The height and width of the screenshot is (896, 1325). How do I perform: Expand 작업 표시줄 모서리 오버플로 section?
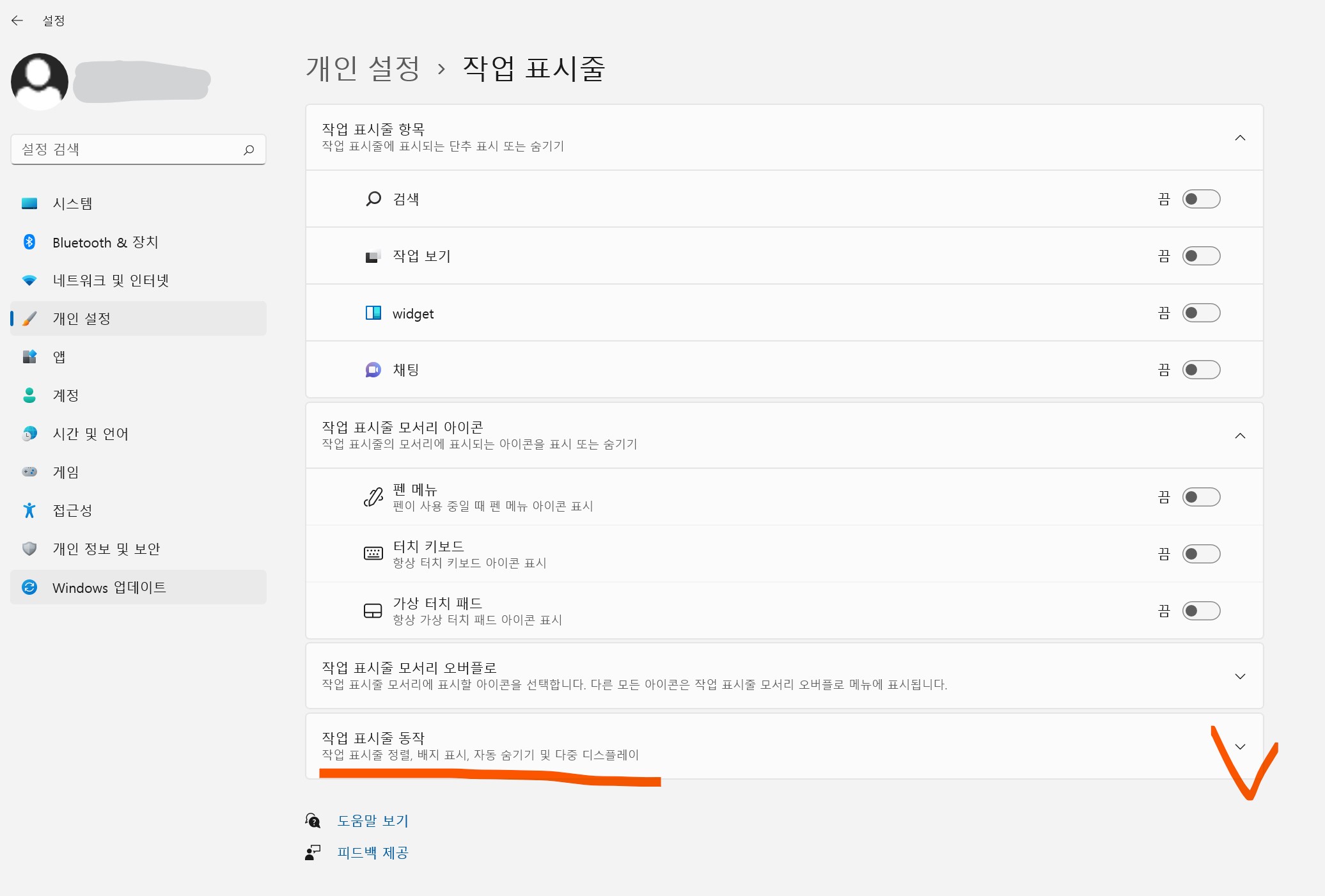tap(1239, 676)
